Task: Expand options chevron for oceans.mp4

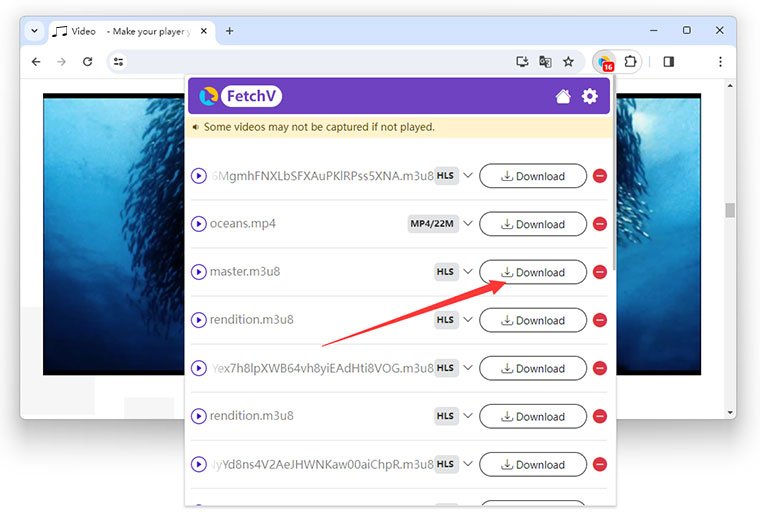Action: [x=467, y=223]
